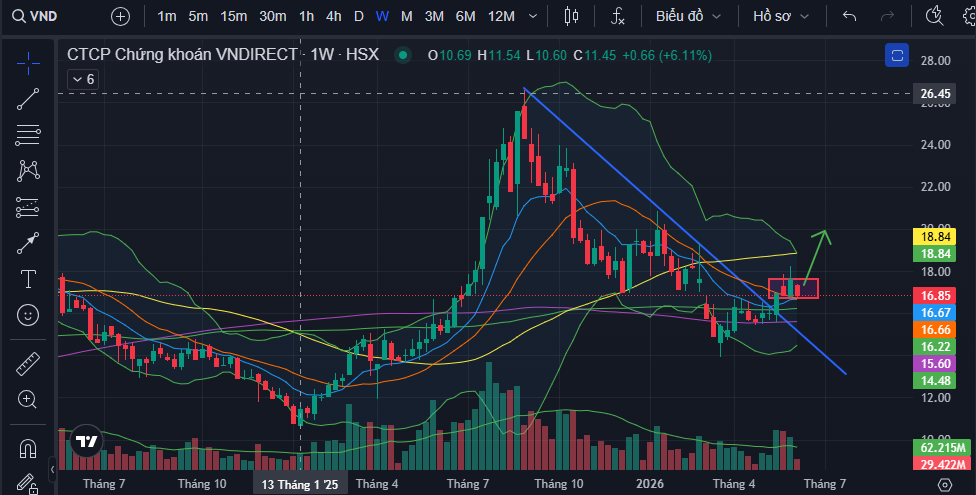Select the pattern drawing tool
This screenshot has height=495, width=976.
[x=28, y=171]
